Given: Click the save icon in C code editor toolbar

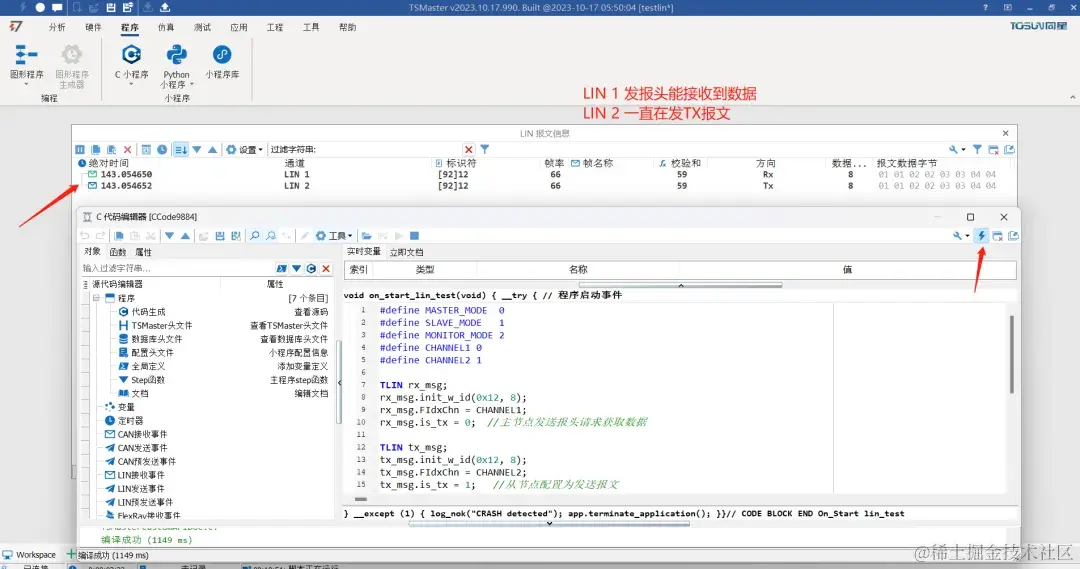Looking at the screenshot, I should [220, 236].
